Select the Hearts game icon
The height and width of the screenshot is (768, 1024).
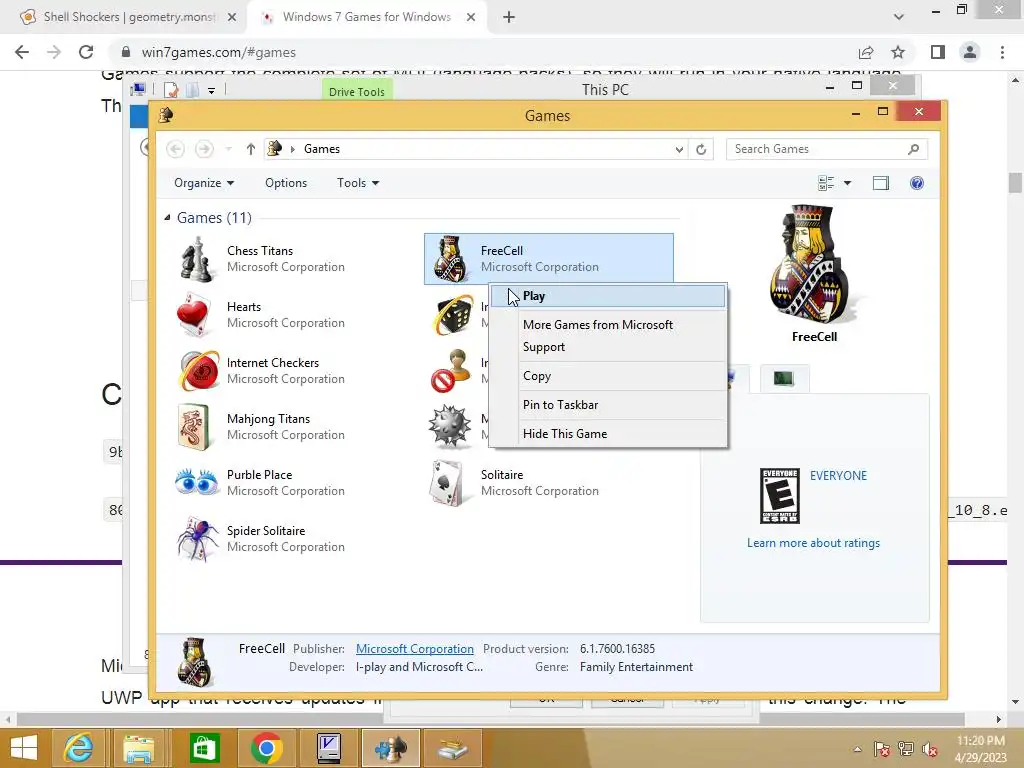pyautogui.click(x=195, y=315)
